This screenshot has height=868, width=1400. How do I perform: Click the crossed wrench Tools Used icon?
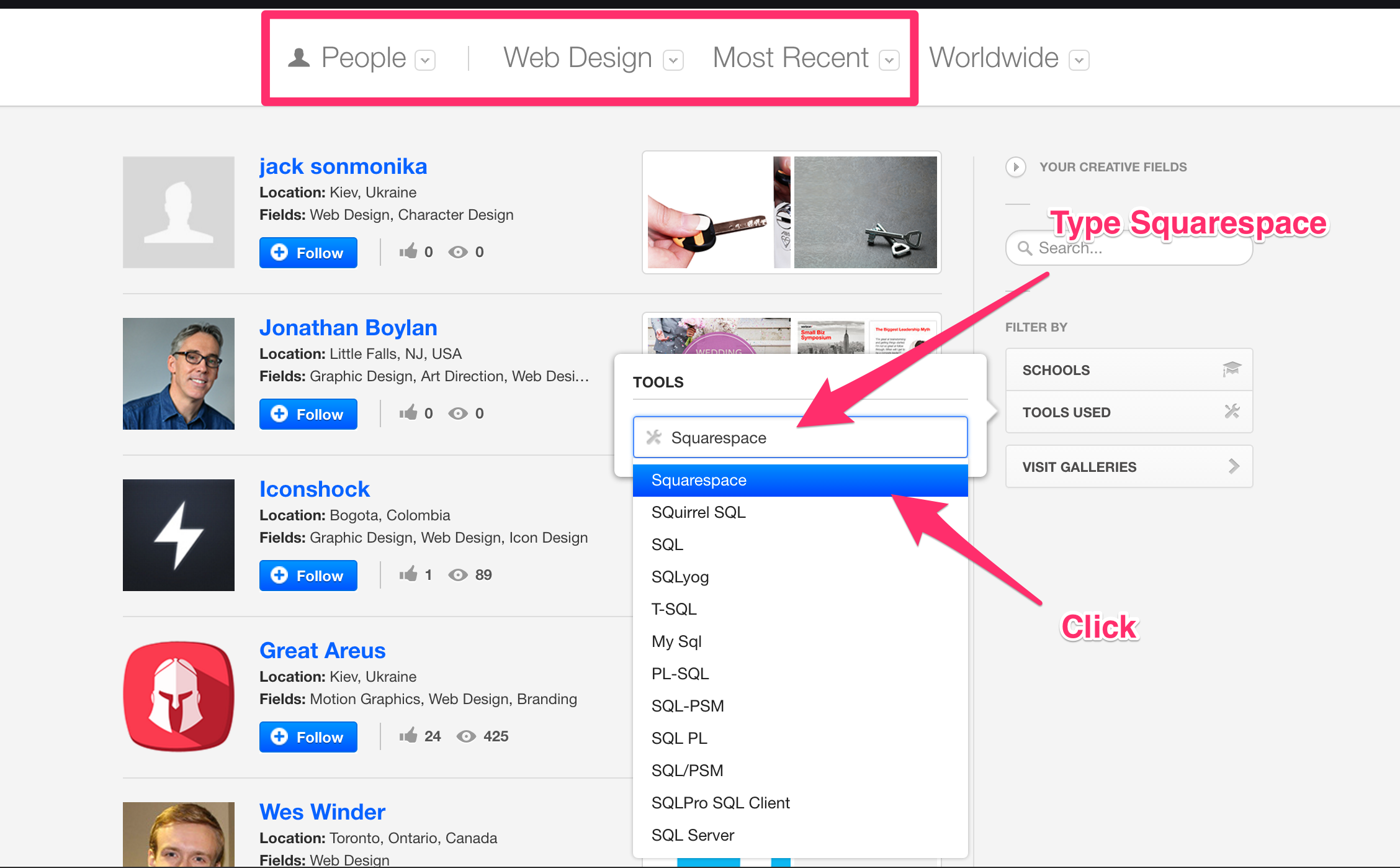click(x=1232, y=411)
